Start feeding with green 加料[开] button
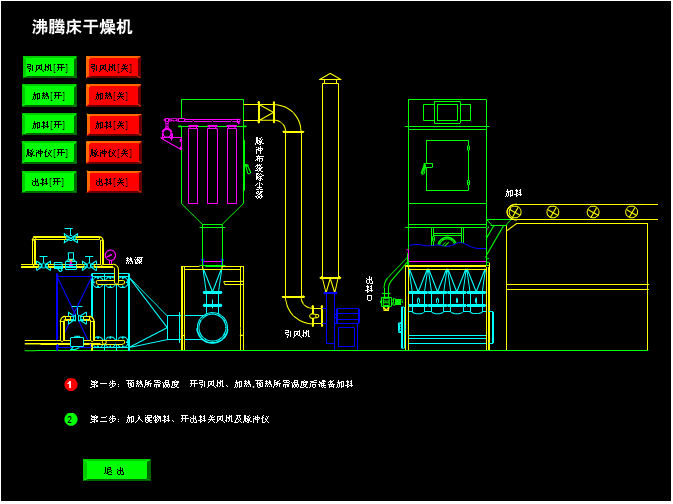The image size is (673, 504). coord(49,124)
